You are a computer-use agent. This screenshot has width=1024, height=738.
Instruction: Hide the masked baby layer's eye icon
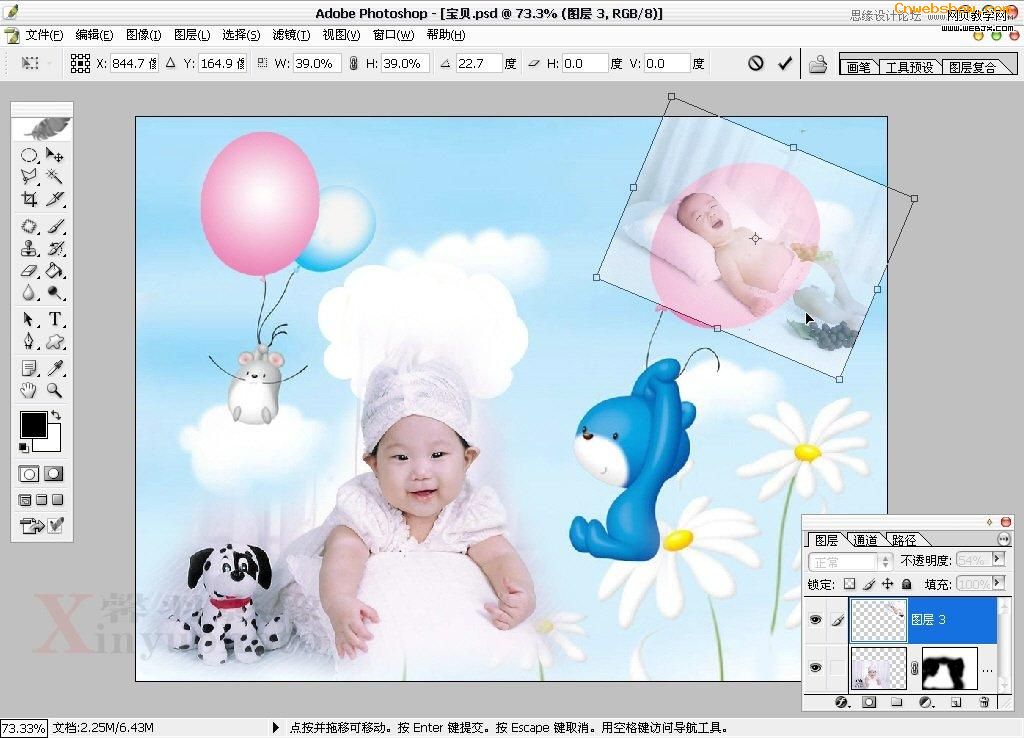[x=815, y=667]
